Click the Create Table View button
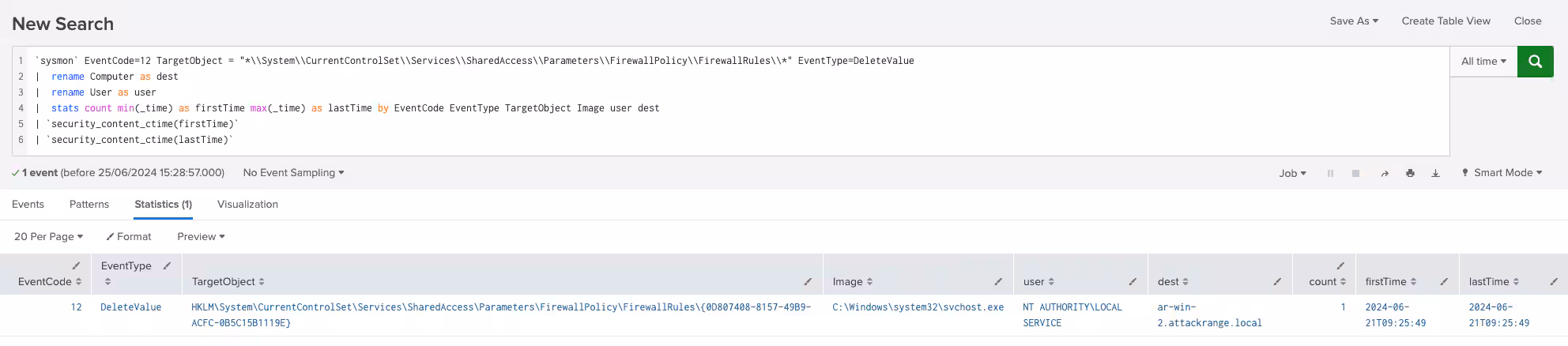Viewport: 1568px width, 346px height. [1445, 21]
